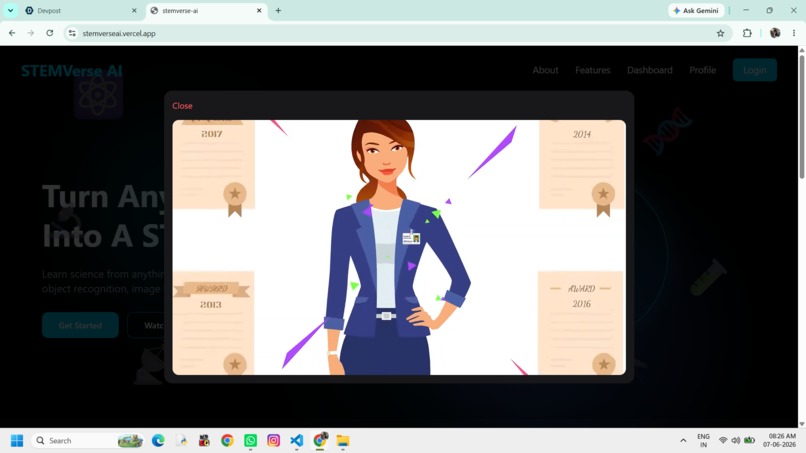Open the Features nav link
The width and height of the screenshot is (806, 453).
coord(592,70)
